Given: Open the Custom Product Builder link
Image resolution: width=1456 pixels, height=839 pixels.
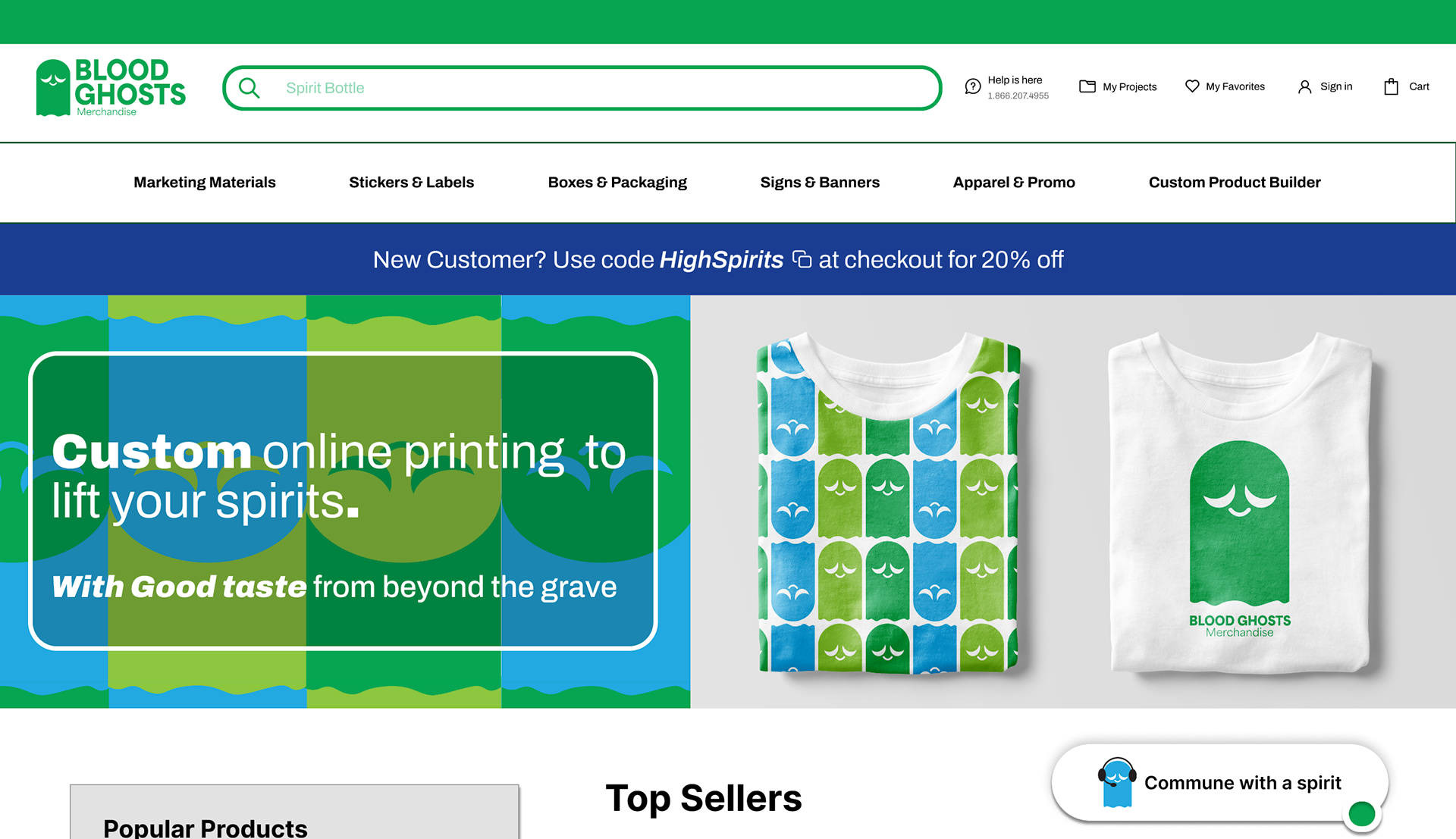Looking at the screenshot, I should 1235,183.
